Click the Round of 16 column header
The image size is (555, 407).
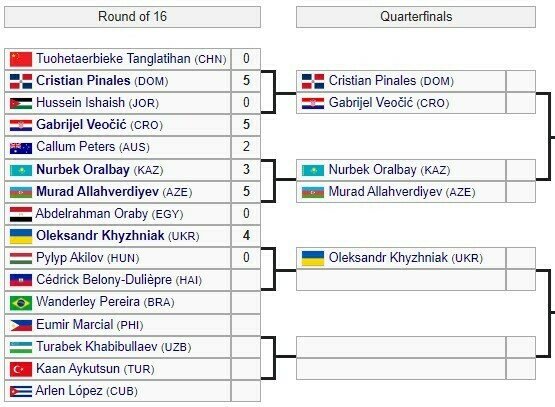pyautogui.click(x=132, y=17)
